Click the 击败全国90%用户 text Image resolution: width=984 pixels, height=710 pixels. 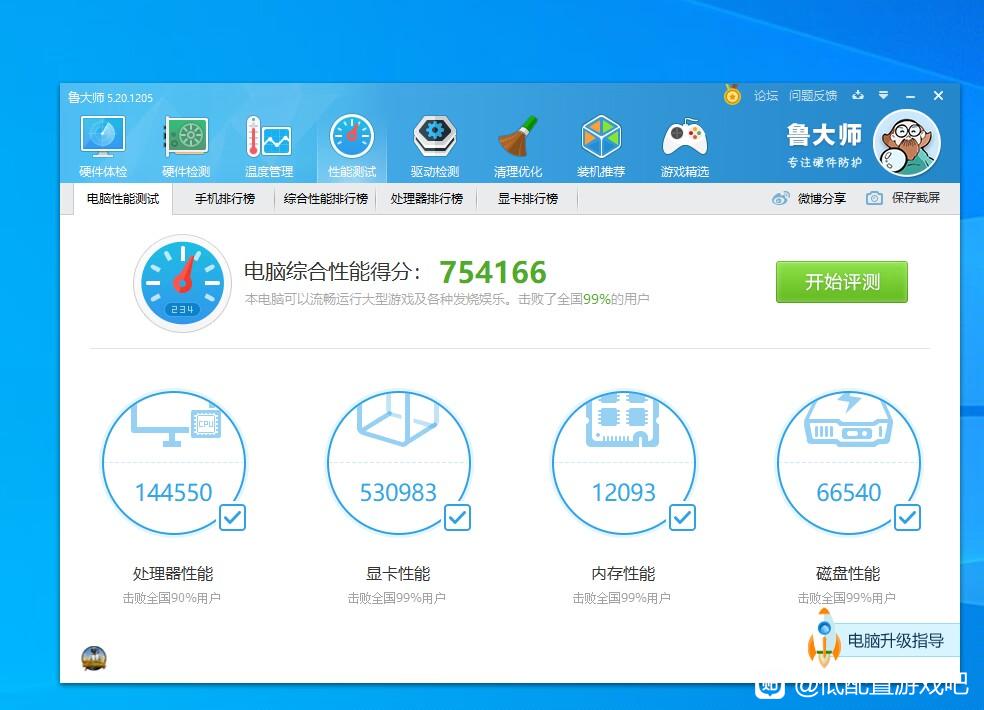click(x=171, y=598)
